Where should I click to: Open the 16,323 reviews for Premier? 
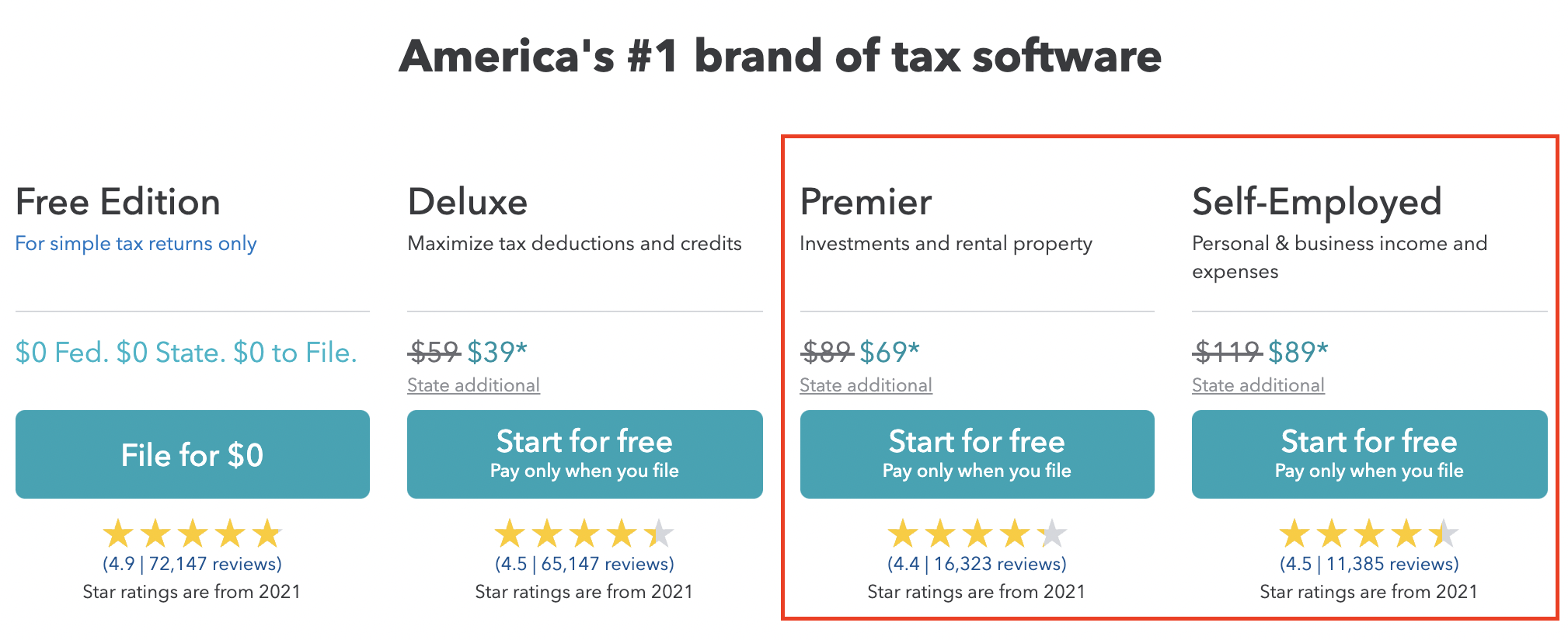pyautogui.click(x=976, y=564)
